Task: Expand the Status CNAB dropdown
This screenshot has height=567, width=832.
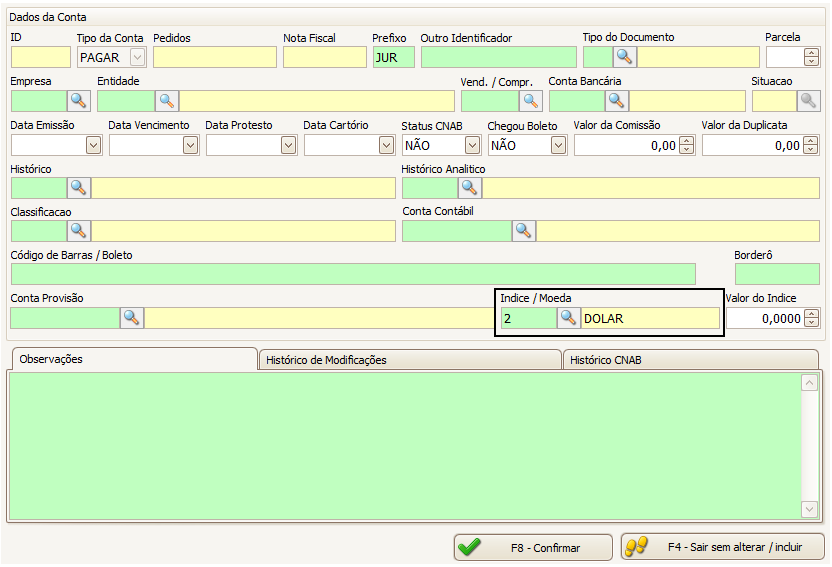Action: [472, 145]
